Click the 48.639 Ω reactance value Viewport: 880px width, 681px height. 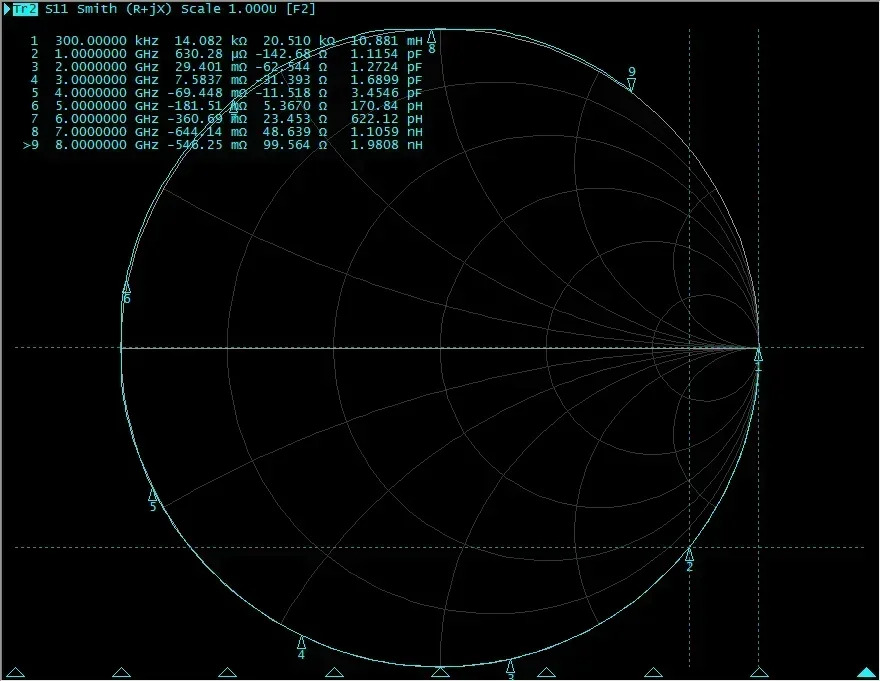point(295,131)
